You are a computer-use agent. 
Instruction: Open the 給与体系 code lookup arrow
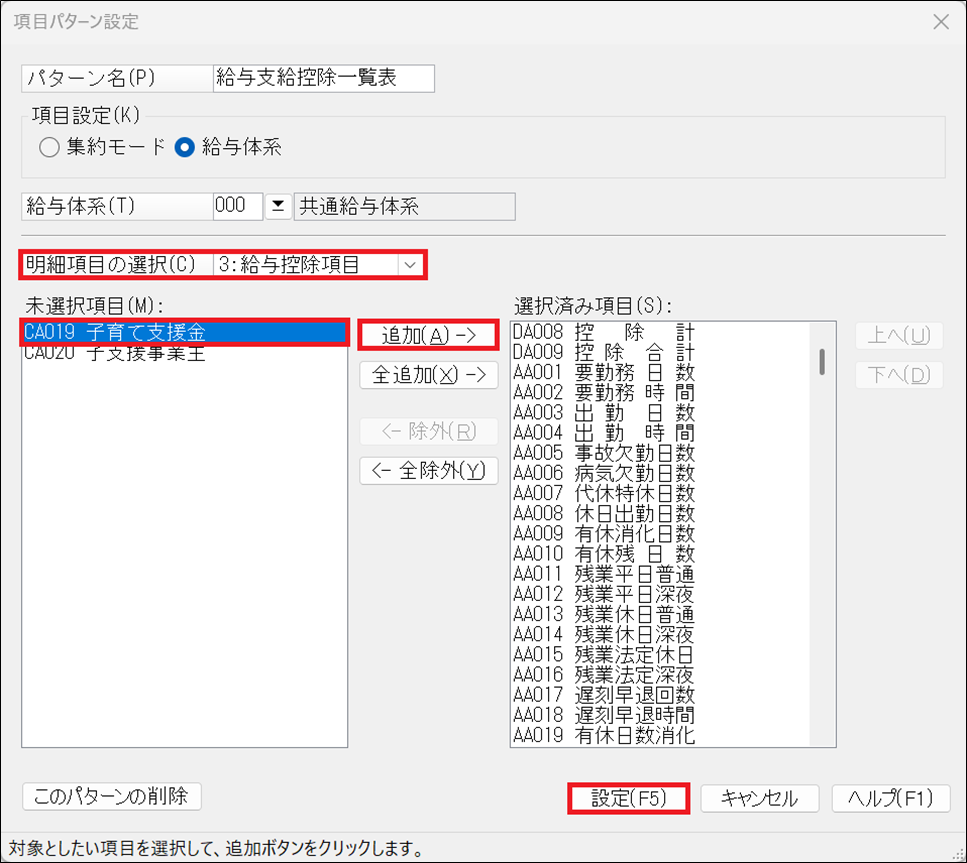coord(277,207)
